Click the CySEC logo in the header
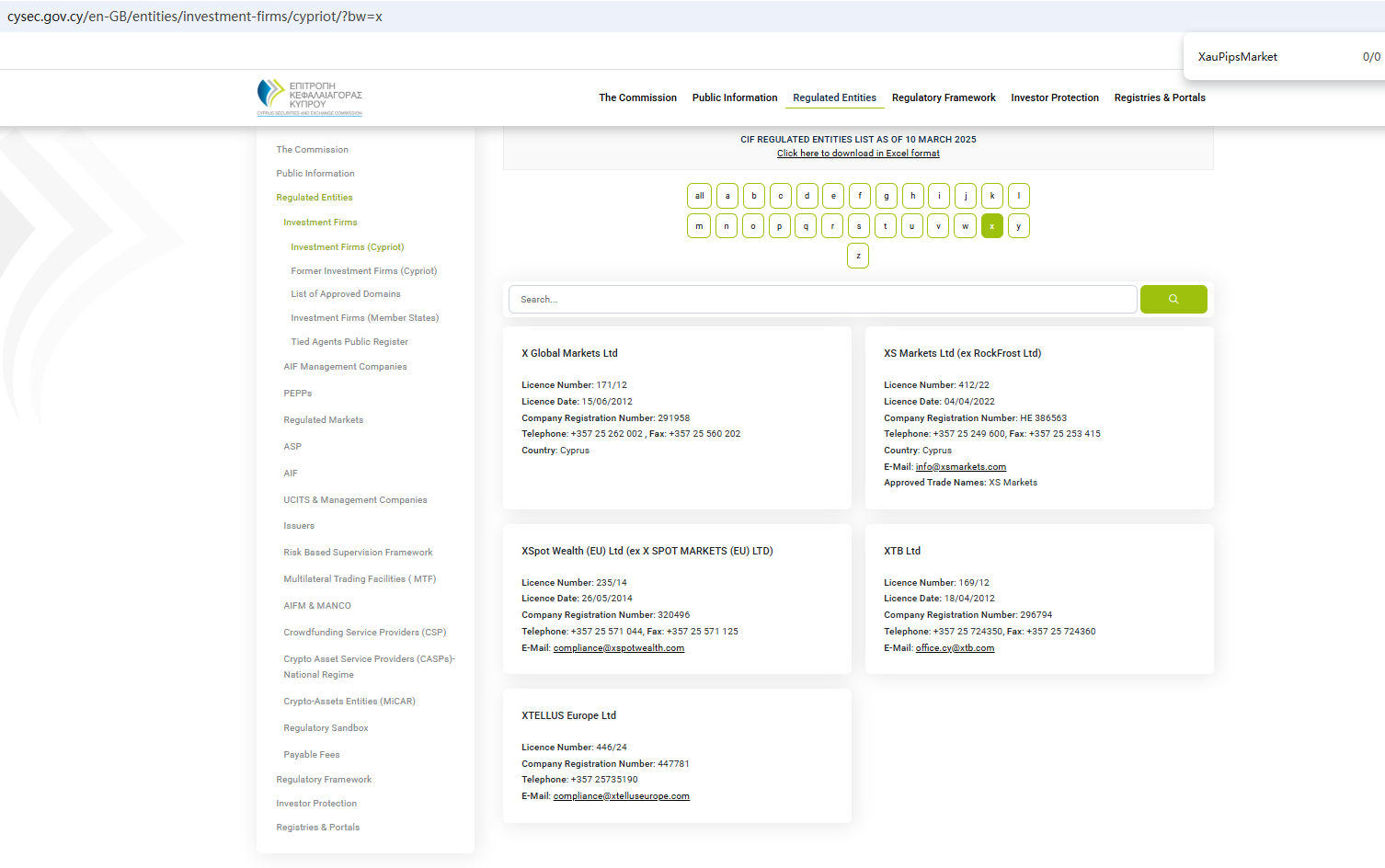Image resolution: width=1385 pixels, height=868 pixels. pos(310,97)
